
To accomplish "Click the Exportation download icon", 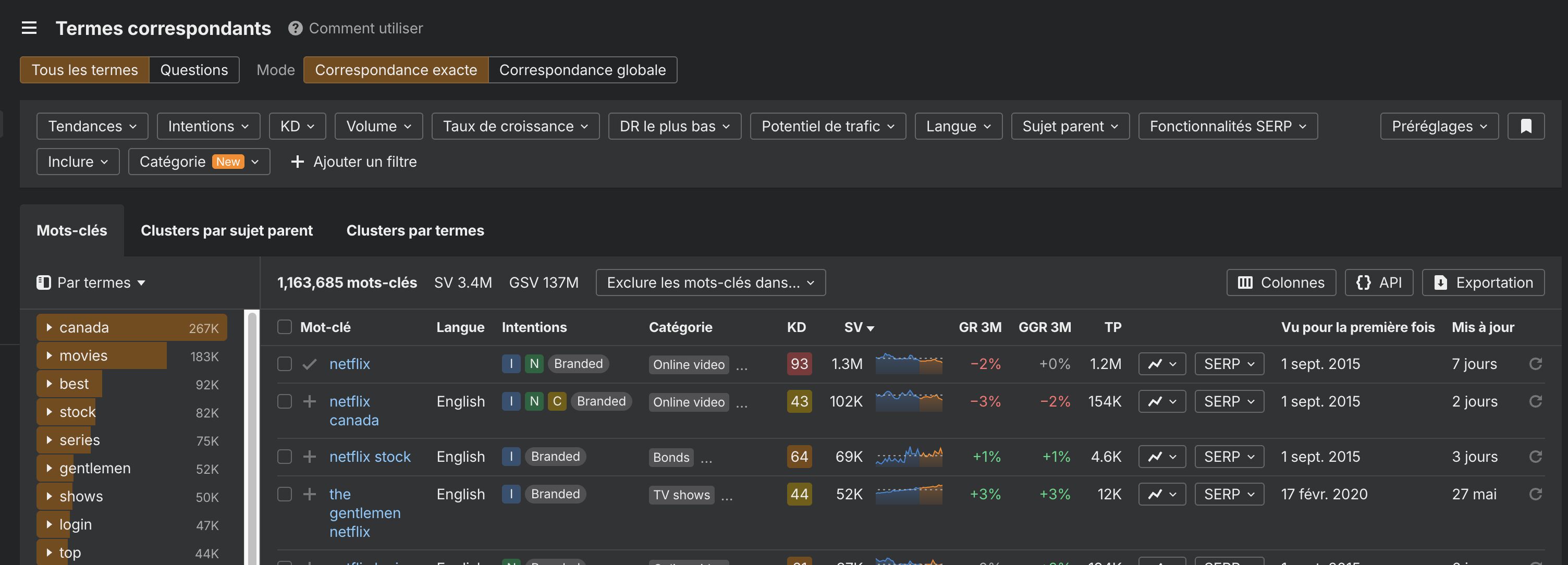I will tap(1440, 282).
